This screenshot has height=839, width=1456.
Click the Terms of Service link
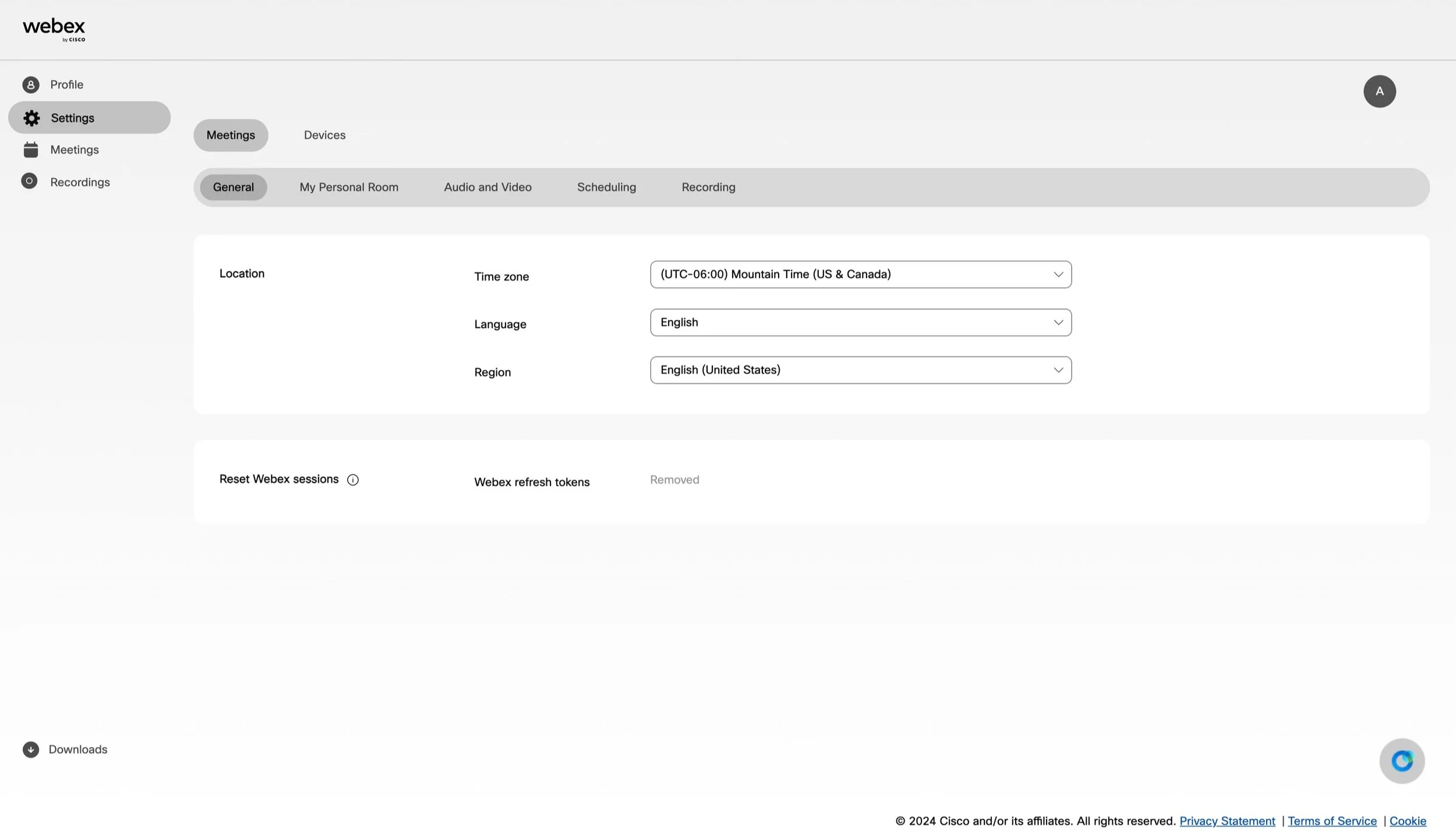pyautogui.click(x=1331, y=820)
